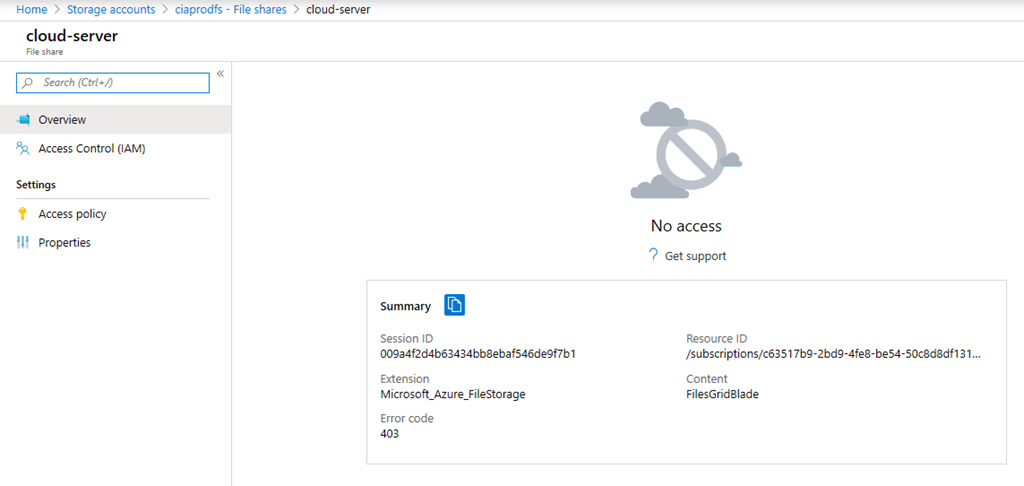Click the Session ID value text

click(x=477, y=354)
